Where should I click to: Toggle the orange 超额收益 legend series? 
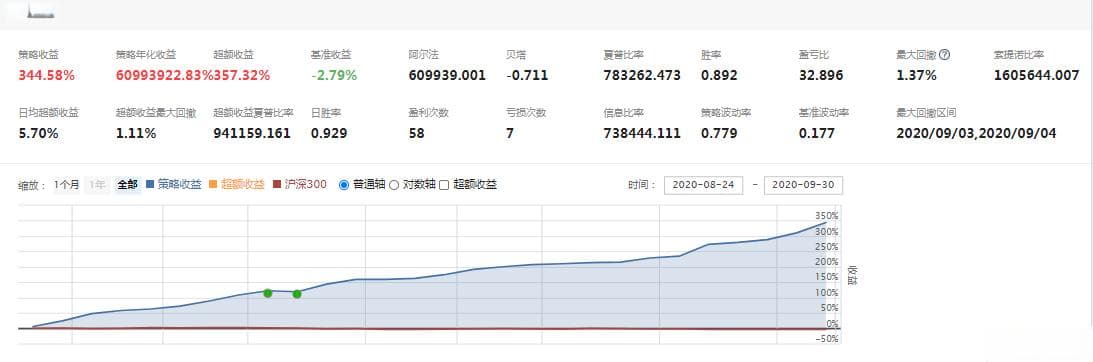coord(237,185)
